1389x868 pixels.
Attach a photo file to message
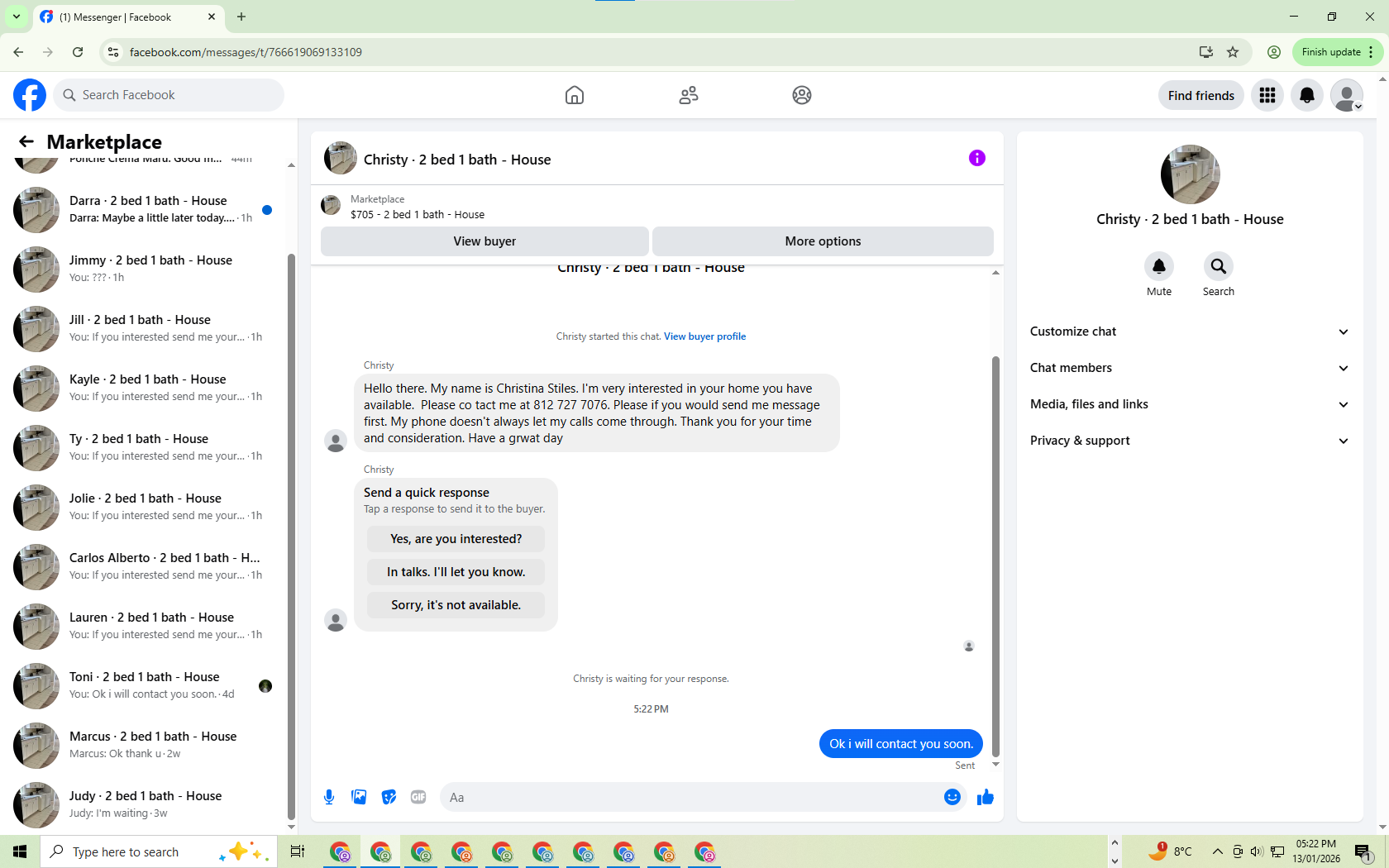point(359,797)
